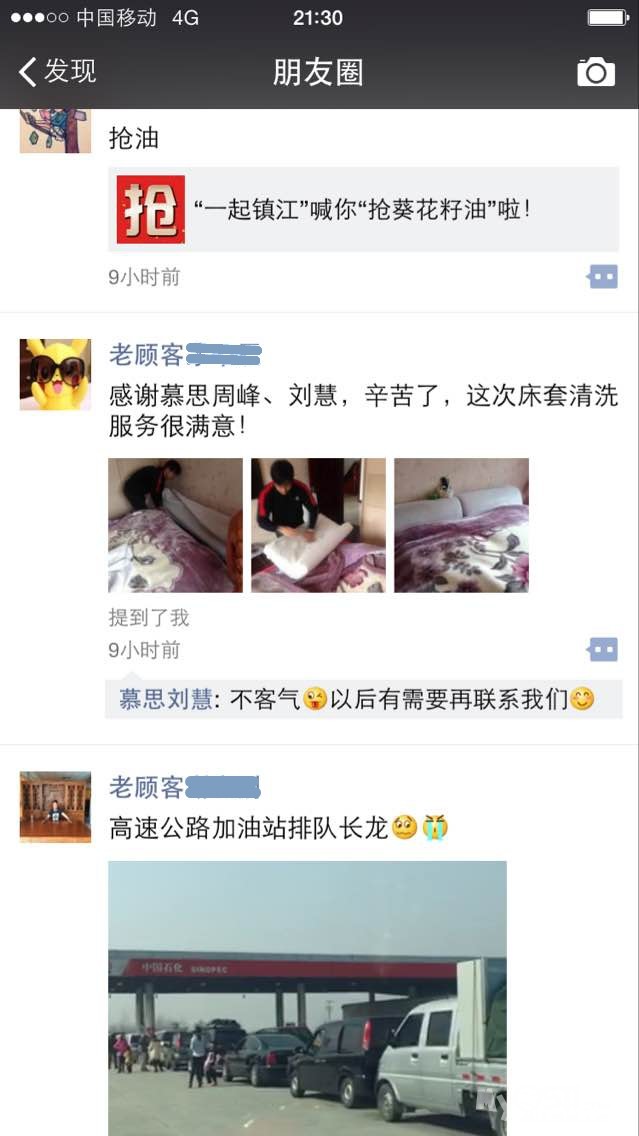
Task: Tap the 不客气 comment to reply
Action: (364, 699)
